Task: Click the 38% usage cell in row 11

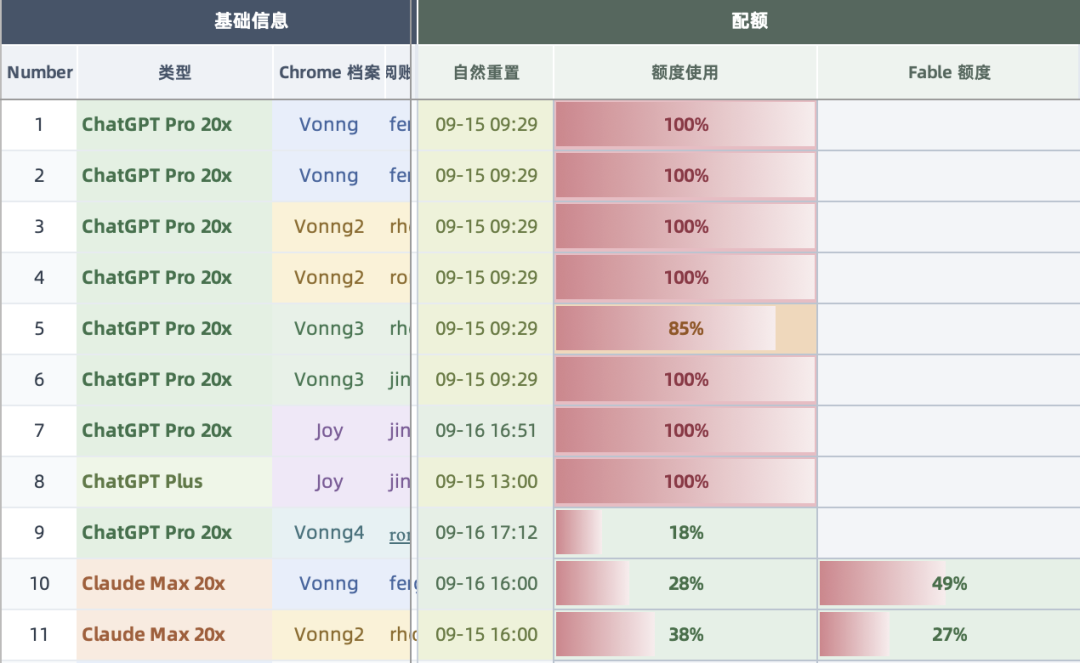Action: coord(685,634)
